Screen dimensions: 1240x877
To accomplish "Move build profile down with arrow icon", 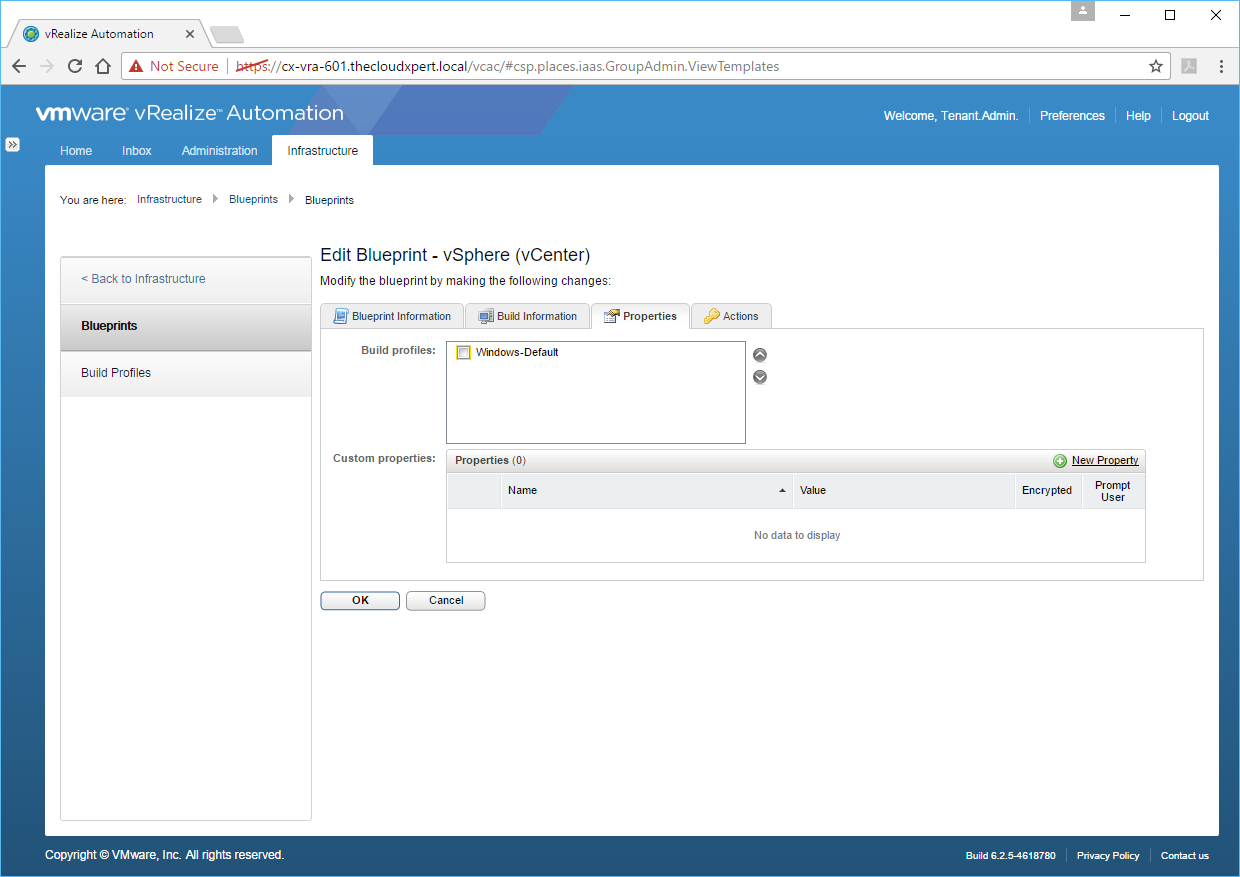I will tap(760, 377).
